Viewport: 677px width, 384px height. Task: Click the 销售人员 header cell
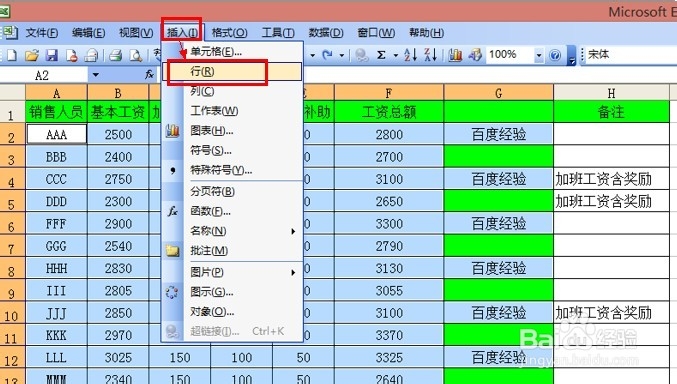[x=57, y=112]
